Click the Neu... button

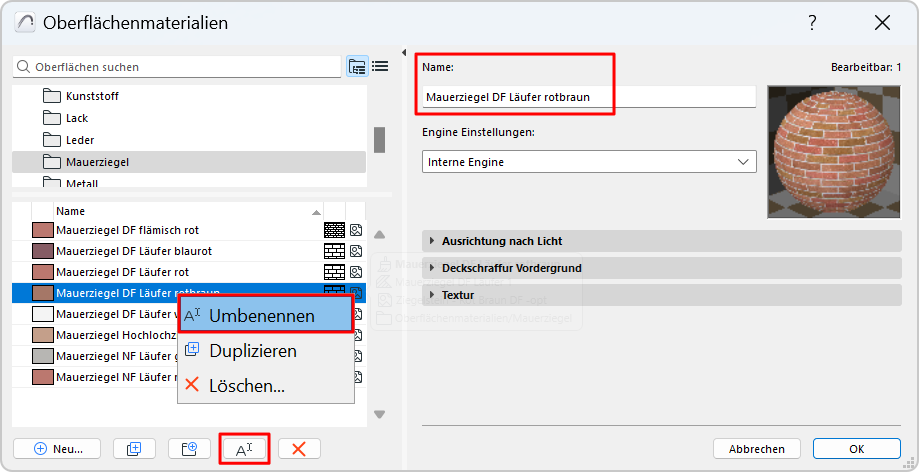click(58, 449)
